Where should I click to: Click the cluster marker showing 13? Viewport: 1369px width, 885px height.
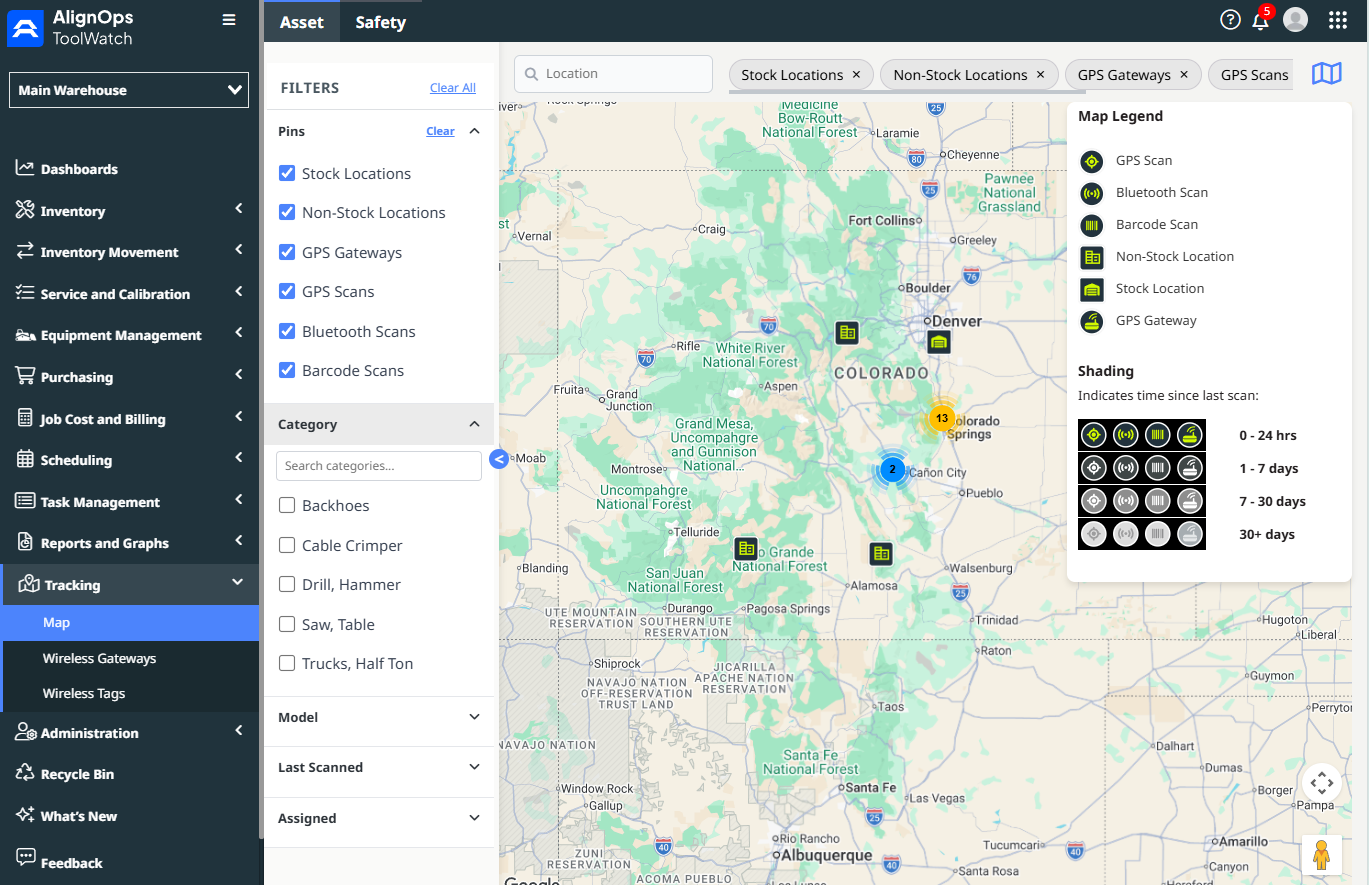click(941, 417)
